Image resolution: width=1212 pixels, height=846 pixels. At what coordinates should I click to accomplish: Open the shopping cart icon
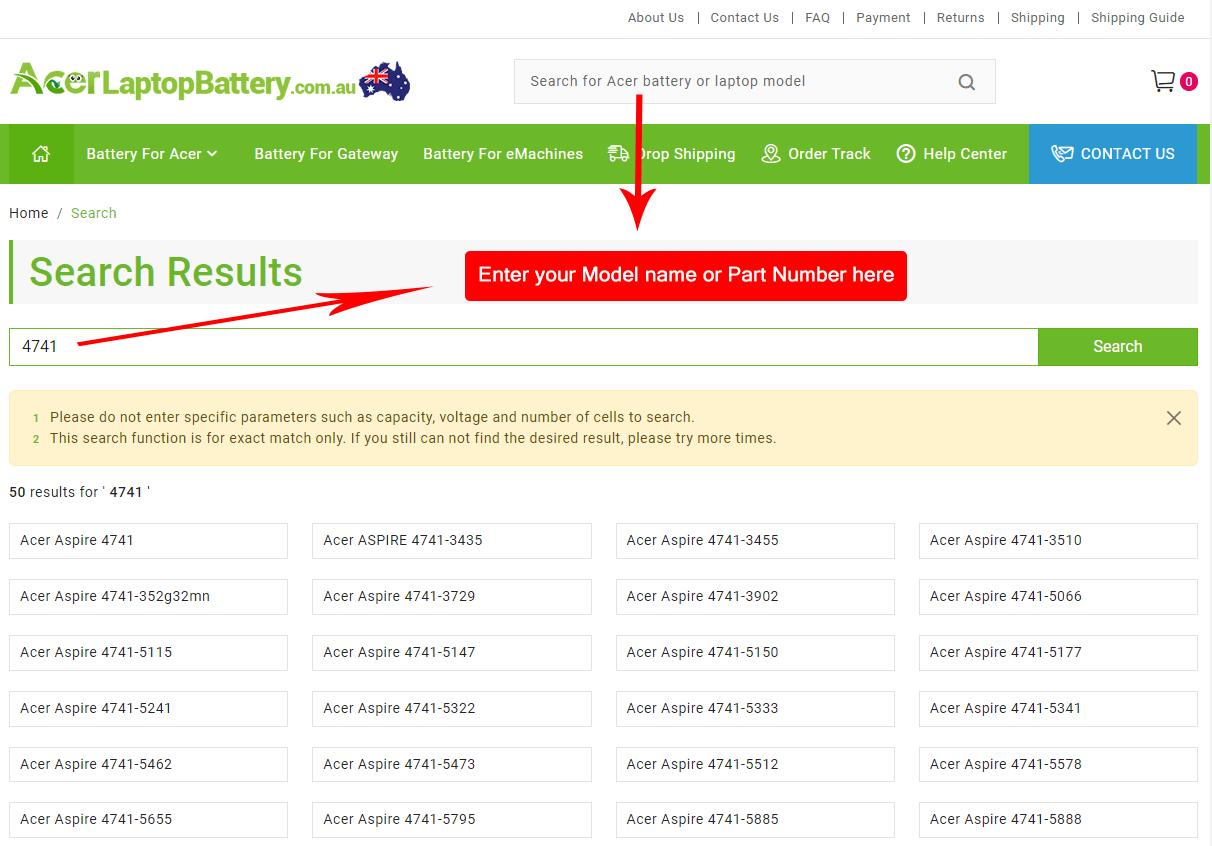tap(1163, 81)
